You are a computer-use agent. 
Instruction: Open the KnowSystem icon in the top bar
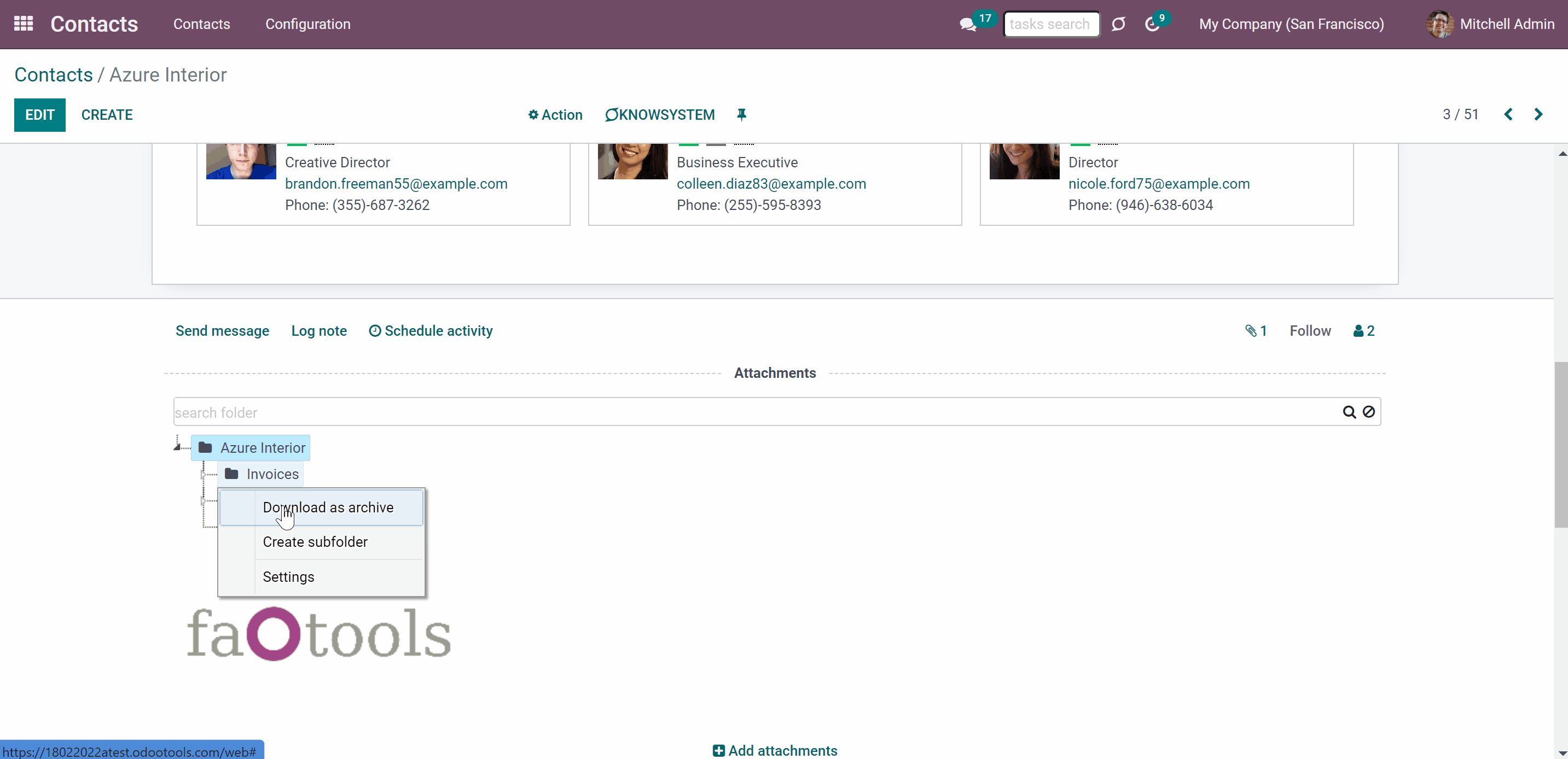pos(1118,24)
